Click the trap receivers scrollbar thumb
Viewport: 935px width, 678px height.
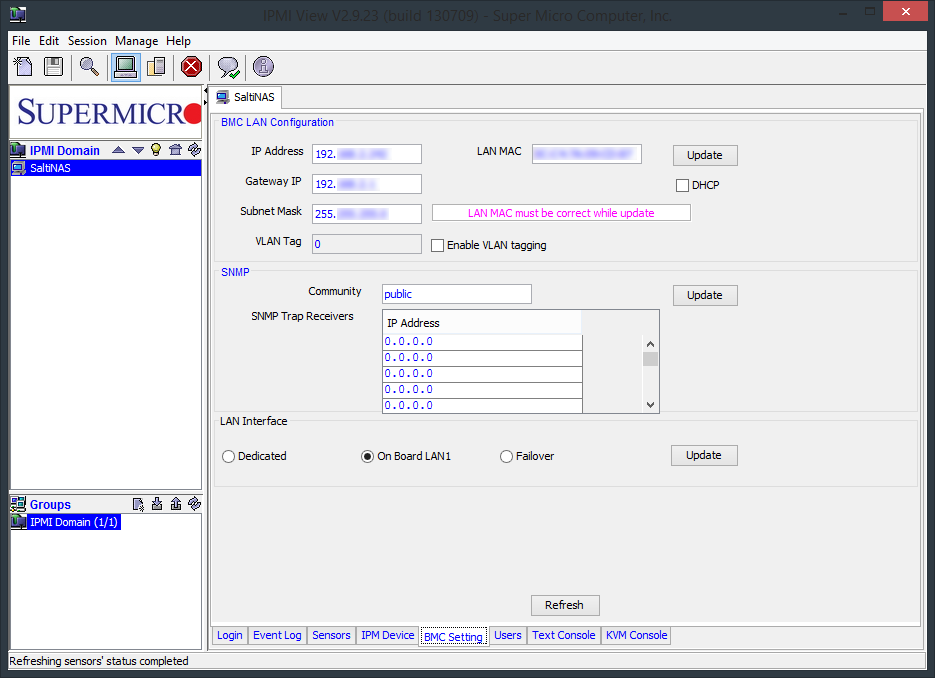coord(651,359)
